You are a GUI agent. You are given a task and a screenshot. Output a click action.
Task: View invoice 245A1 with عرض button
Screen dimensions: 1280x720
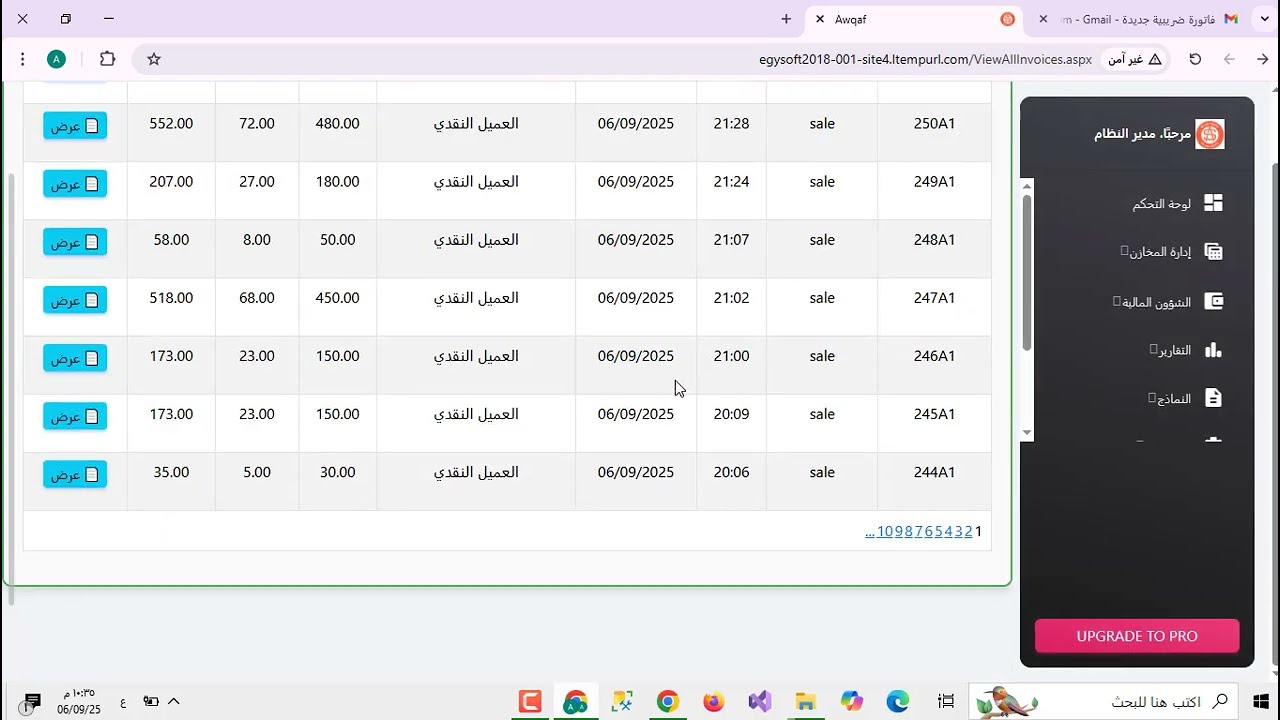75,416
